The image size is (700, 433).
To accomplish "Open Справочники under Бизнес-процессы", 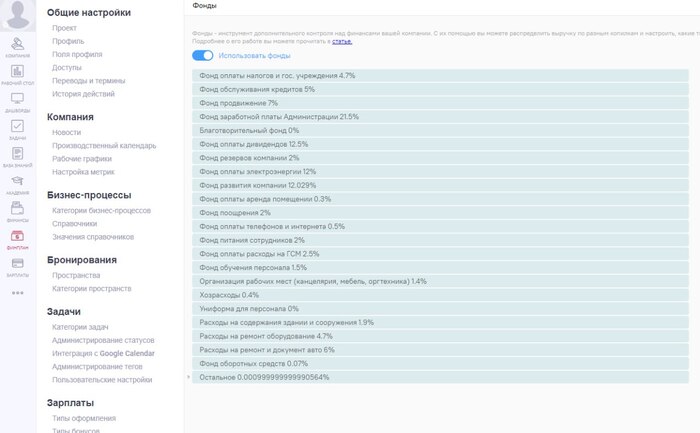I will click(74, 224).
